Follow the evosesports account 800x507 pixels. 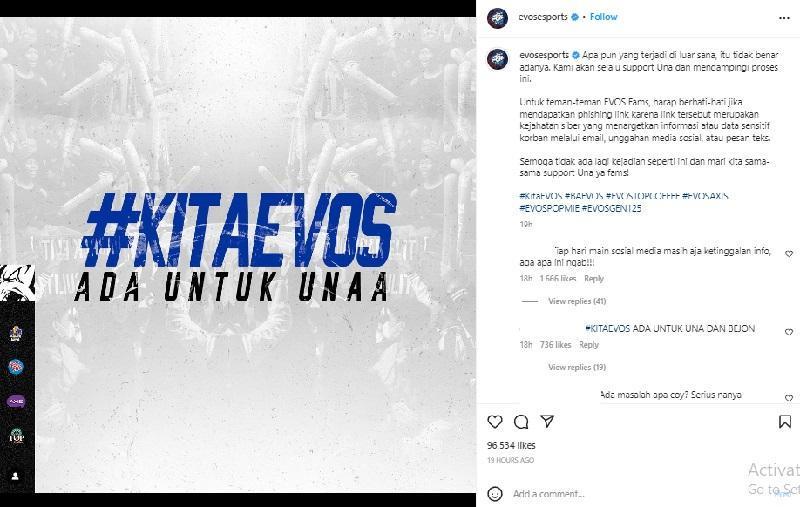click(604, 17)
